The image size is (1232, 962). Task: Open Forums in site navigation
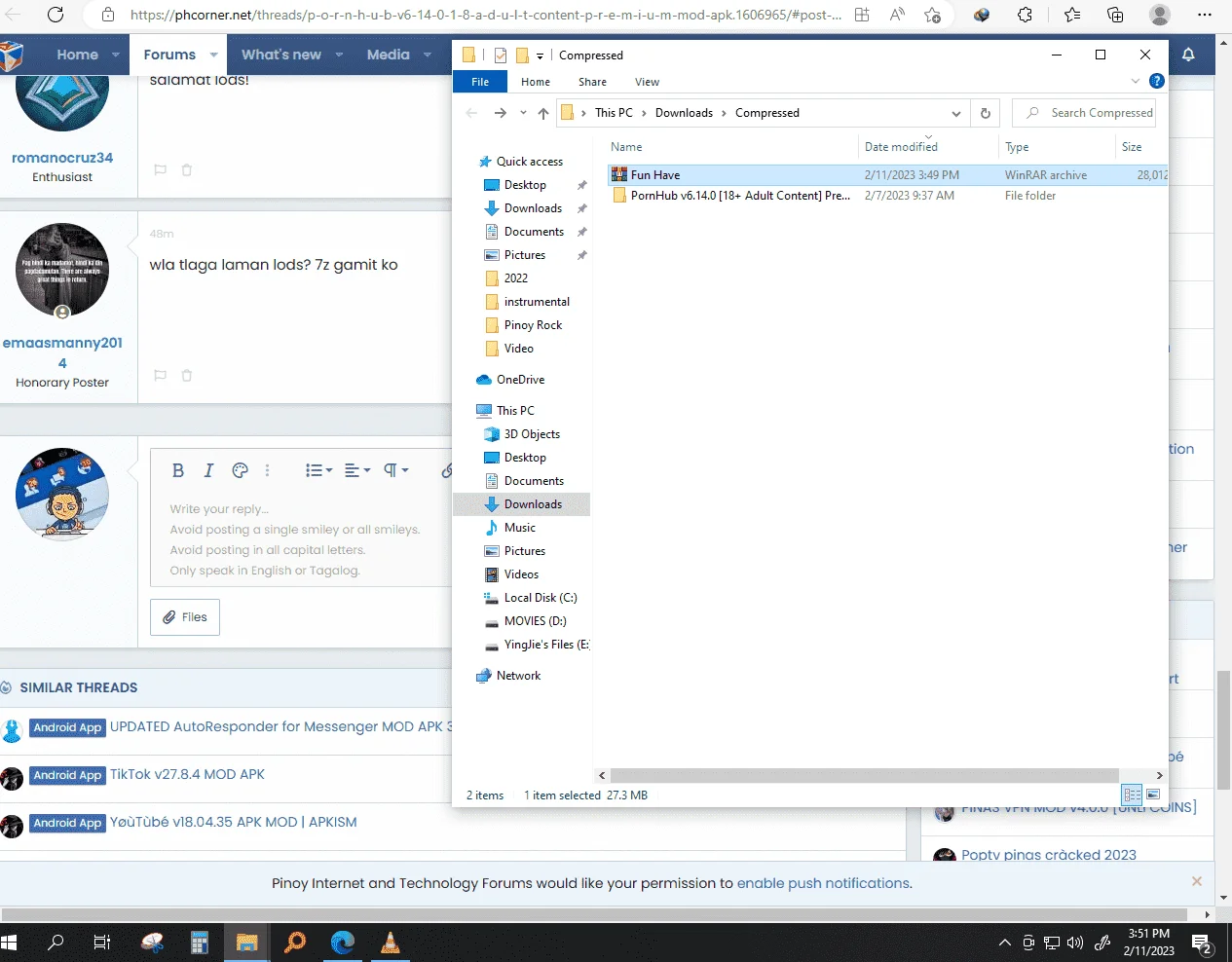(169, 55)
